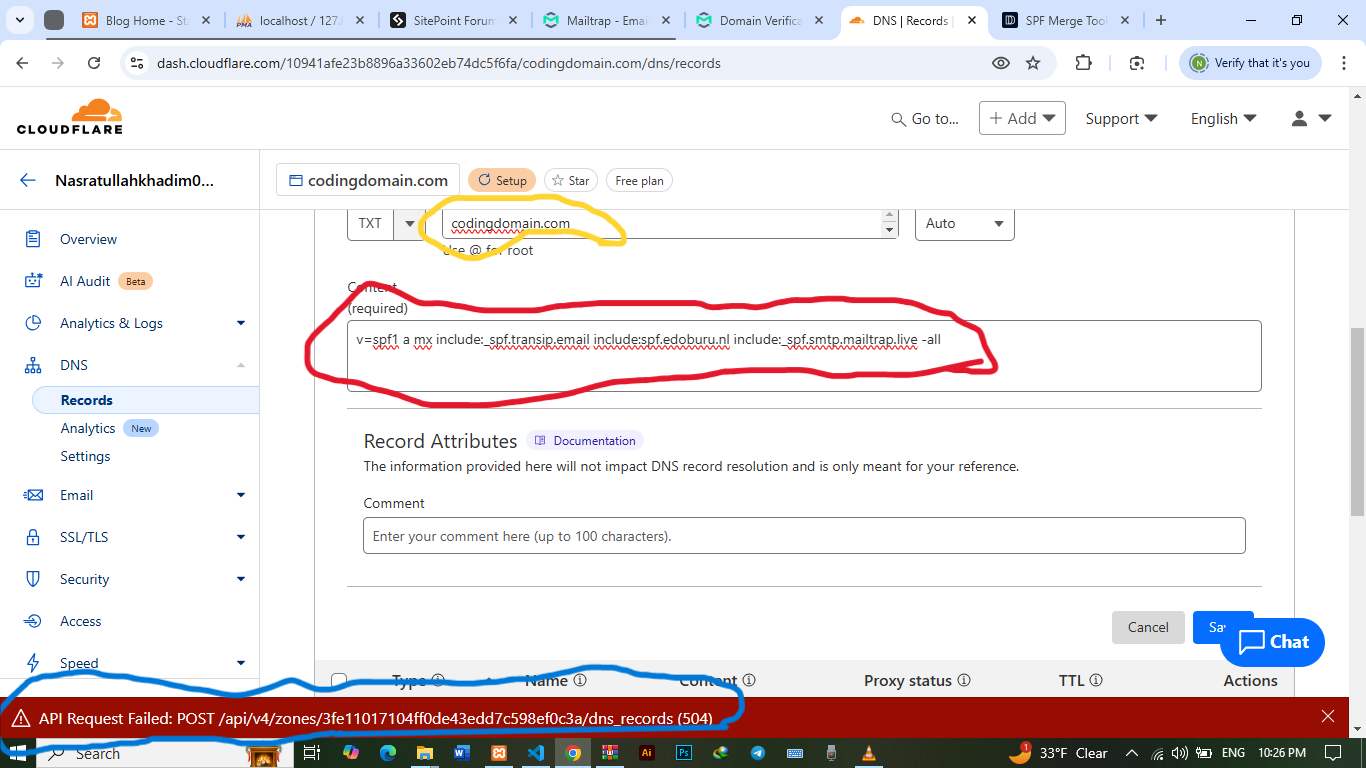Change language via English dropdown
Image resolution: width=1366 pixels, height=768 pixels.
pos(1223,118)
